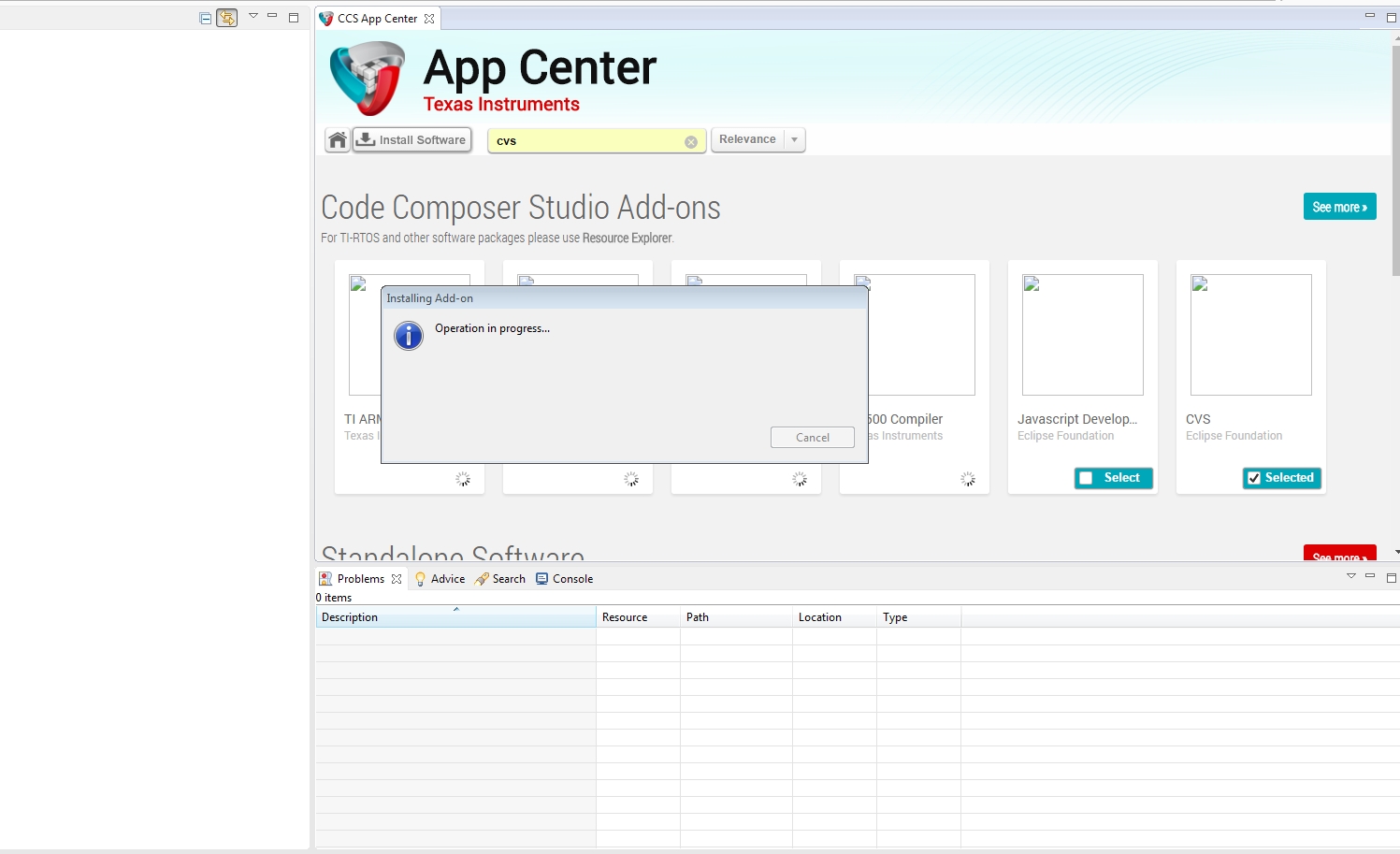Minimize the App Center editor area
Image resolution: width=1400 pixels, height=854 pixels.
[x=1370, y=16]
